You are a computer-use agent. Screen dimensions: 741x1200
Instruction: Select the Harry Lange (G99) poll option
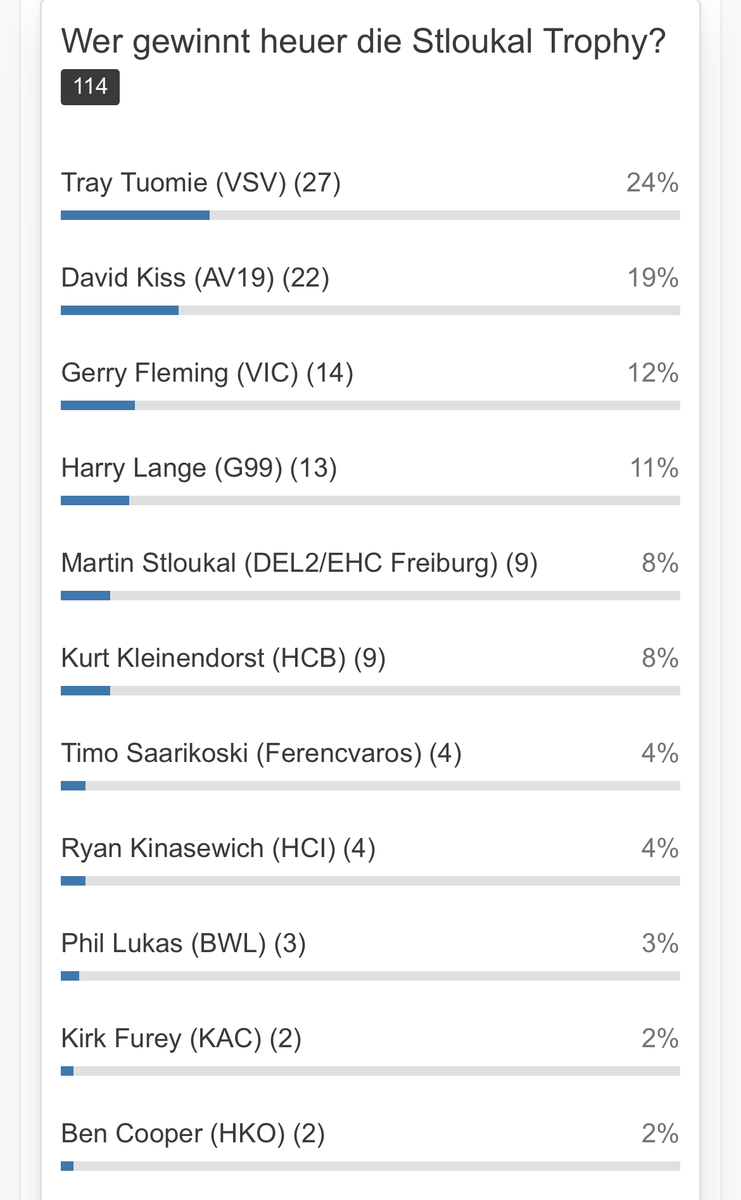(199, 468)
